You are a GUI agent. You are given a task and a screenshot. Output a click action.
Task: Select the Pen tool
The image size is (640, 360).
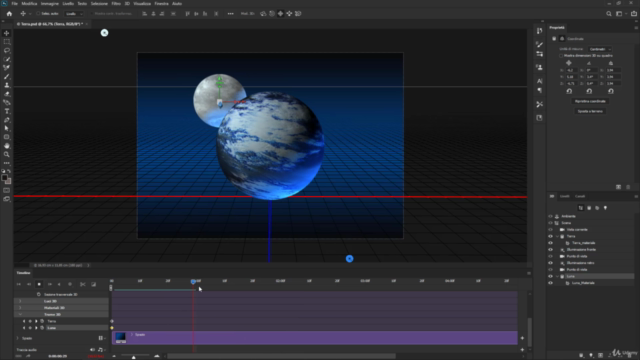(x=7, y=120)
